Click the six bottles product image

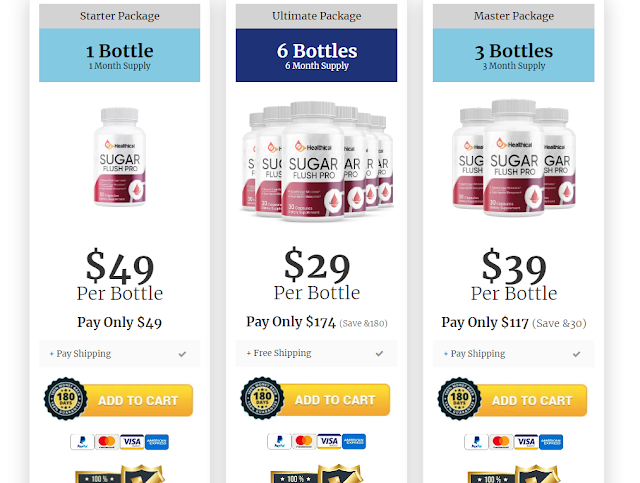pos(317,161)
